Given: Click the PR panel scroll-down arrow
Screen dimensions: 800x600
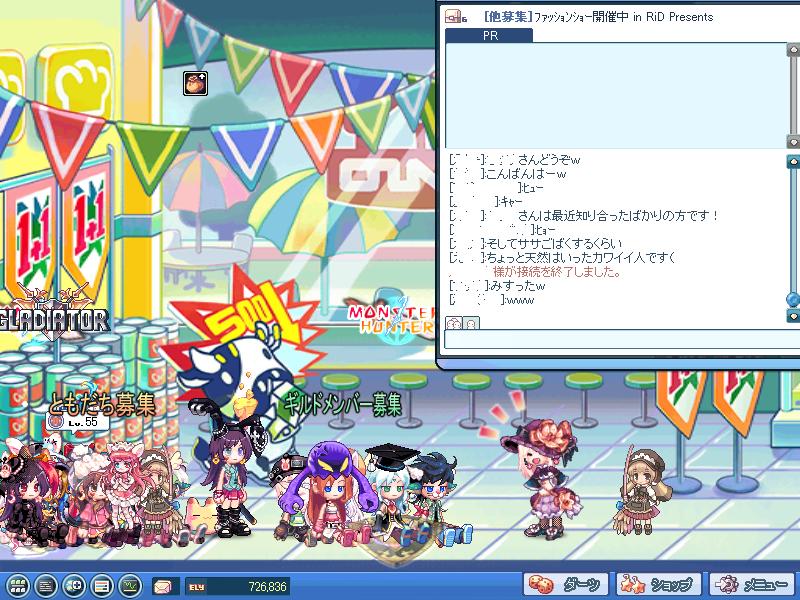Looking at the screenshot, I should click(x=793, y=141).
